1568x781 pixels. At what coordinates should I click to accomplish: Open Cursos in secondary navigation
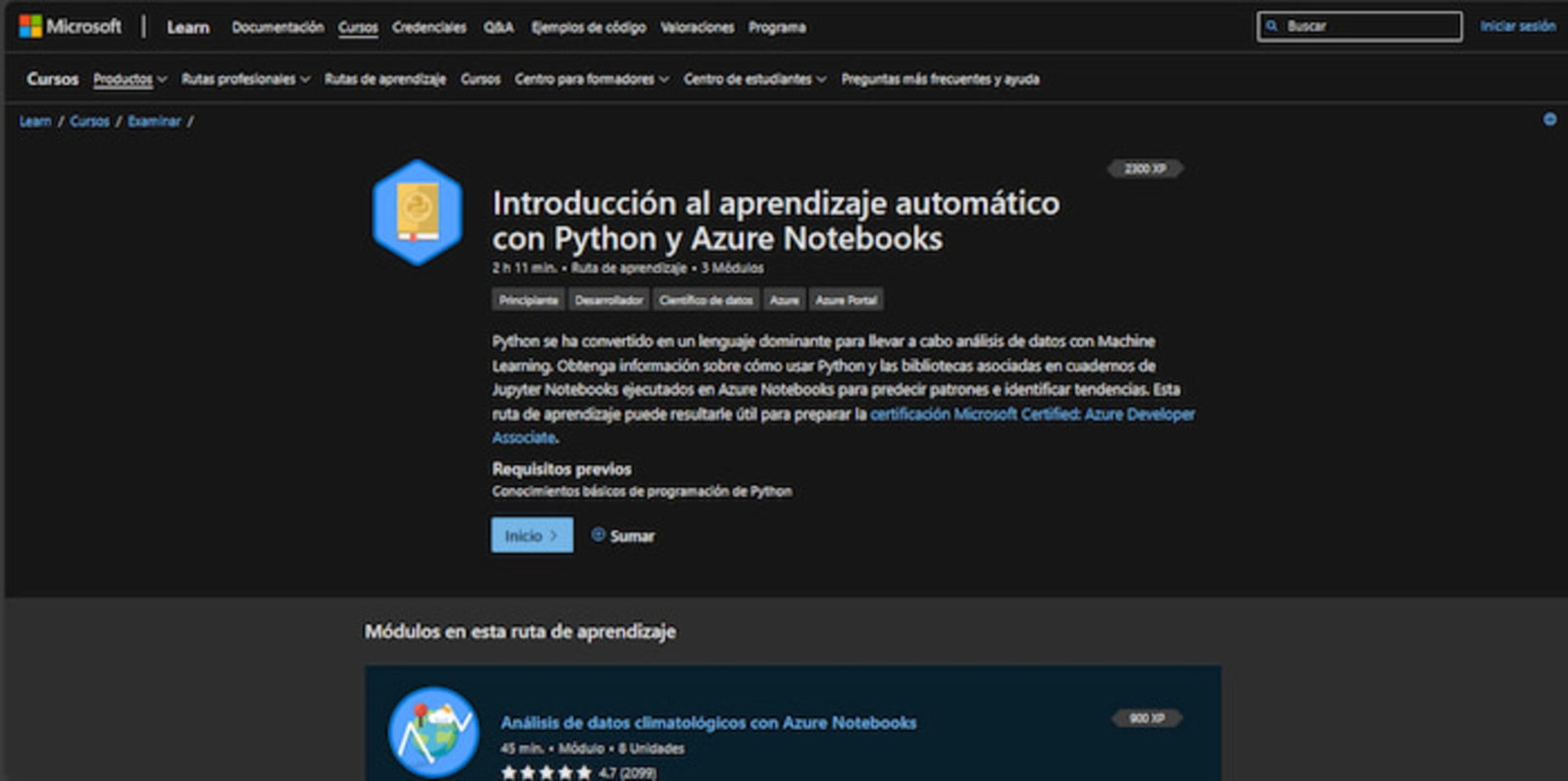480,79
